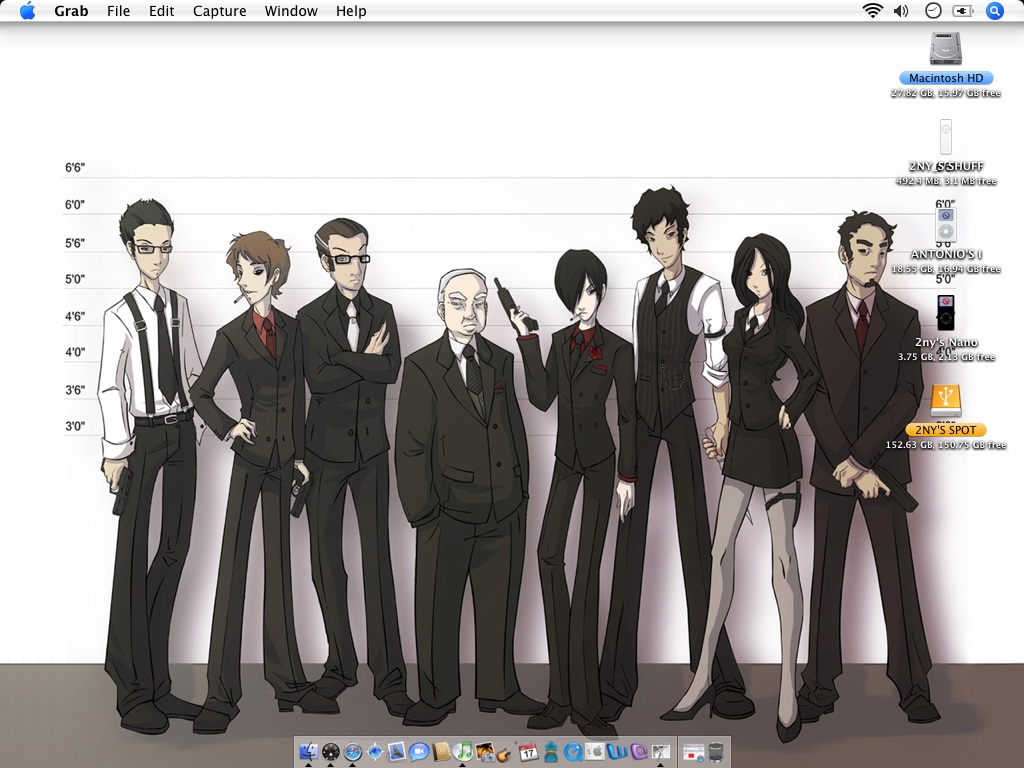Open purple @ Entourage icon in Dock
Viewport: 1024px width, 768px height.
pyautogui.click(x=639, y=752)
